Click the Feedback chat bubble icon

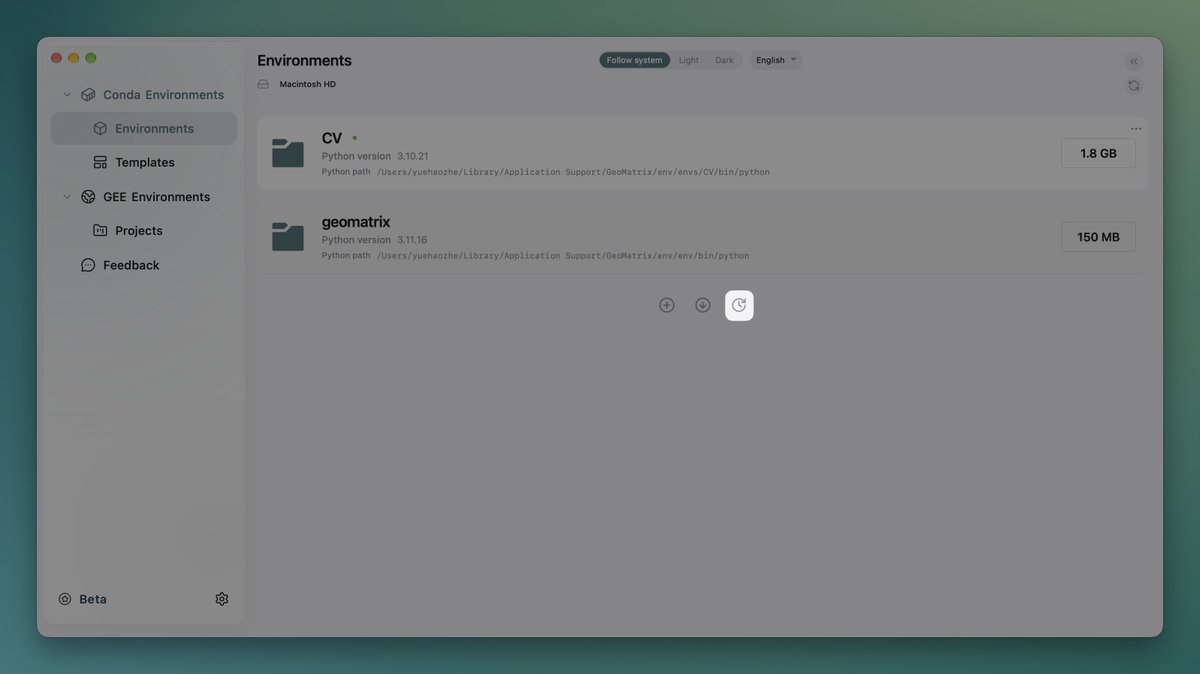pos(88,265)
